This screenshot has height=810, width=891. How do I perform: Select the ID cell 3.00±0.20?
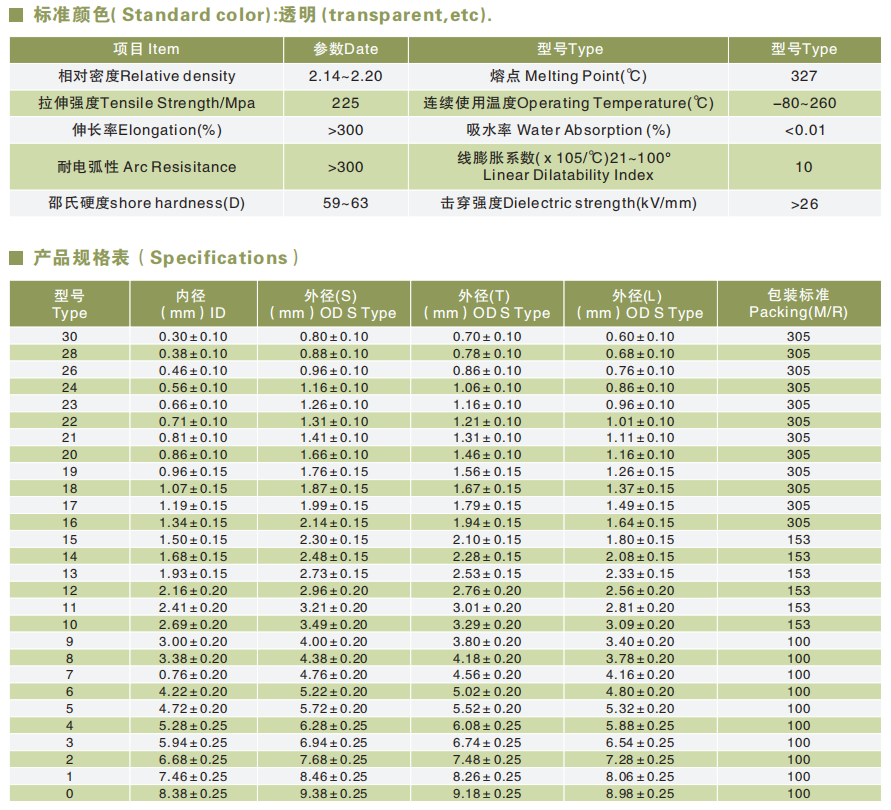[193, 642]
